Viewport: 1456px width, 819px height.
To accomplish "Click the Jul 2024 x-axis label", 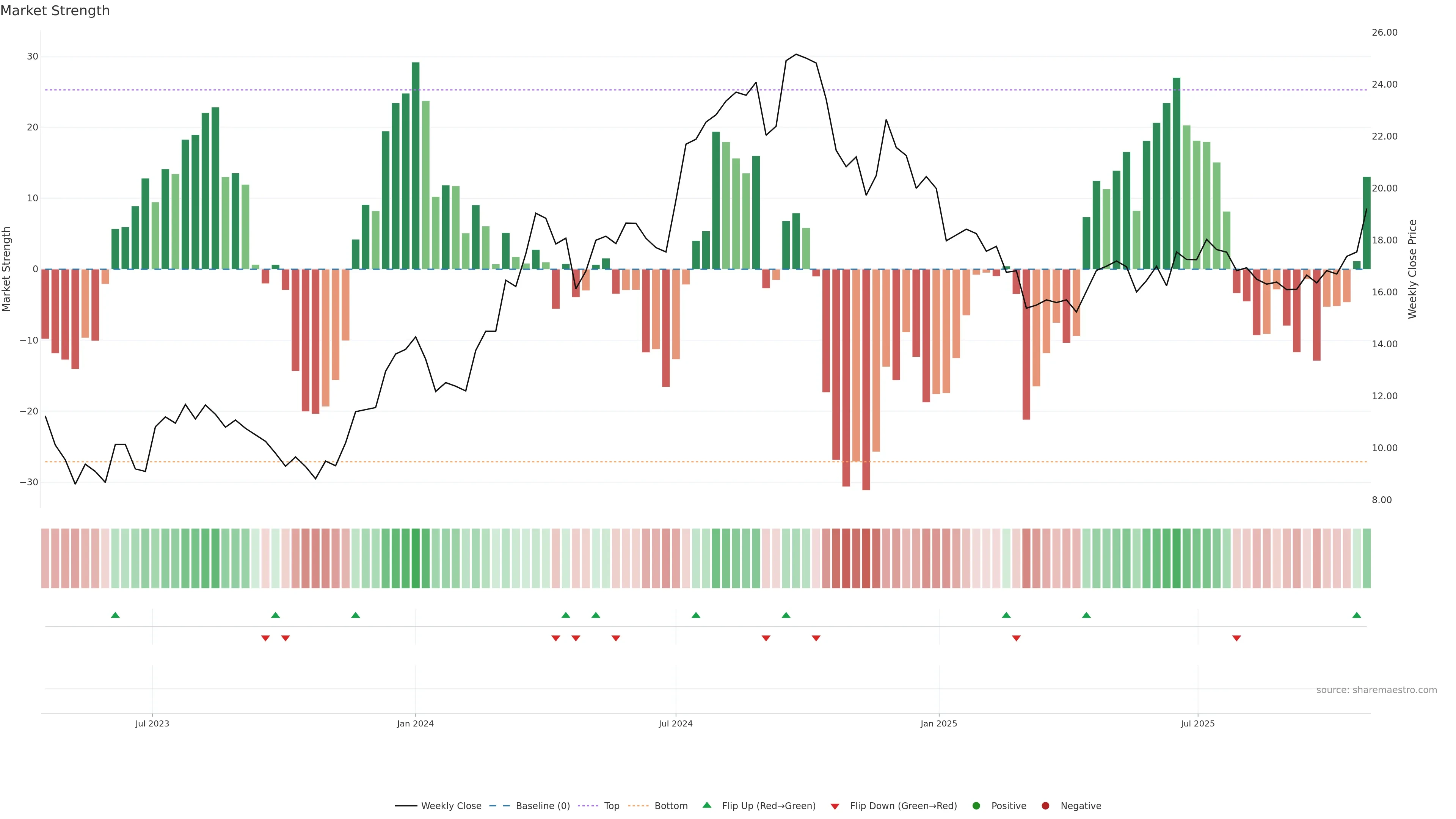I will (x=675, y=723).
